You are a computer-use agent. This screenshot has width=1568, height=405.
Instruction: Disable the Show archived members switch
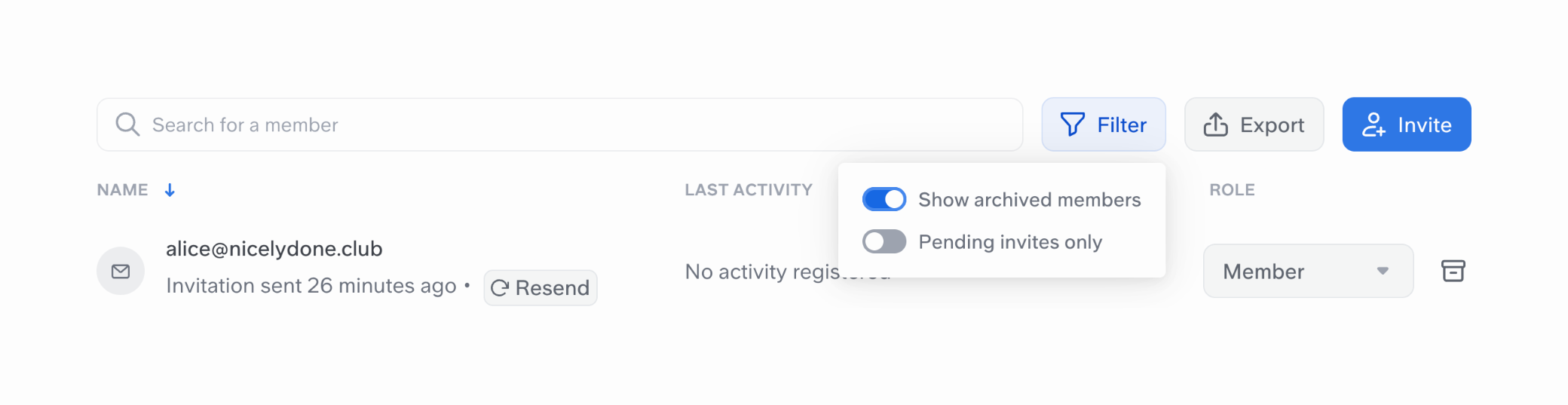[x=884, y=199]
